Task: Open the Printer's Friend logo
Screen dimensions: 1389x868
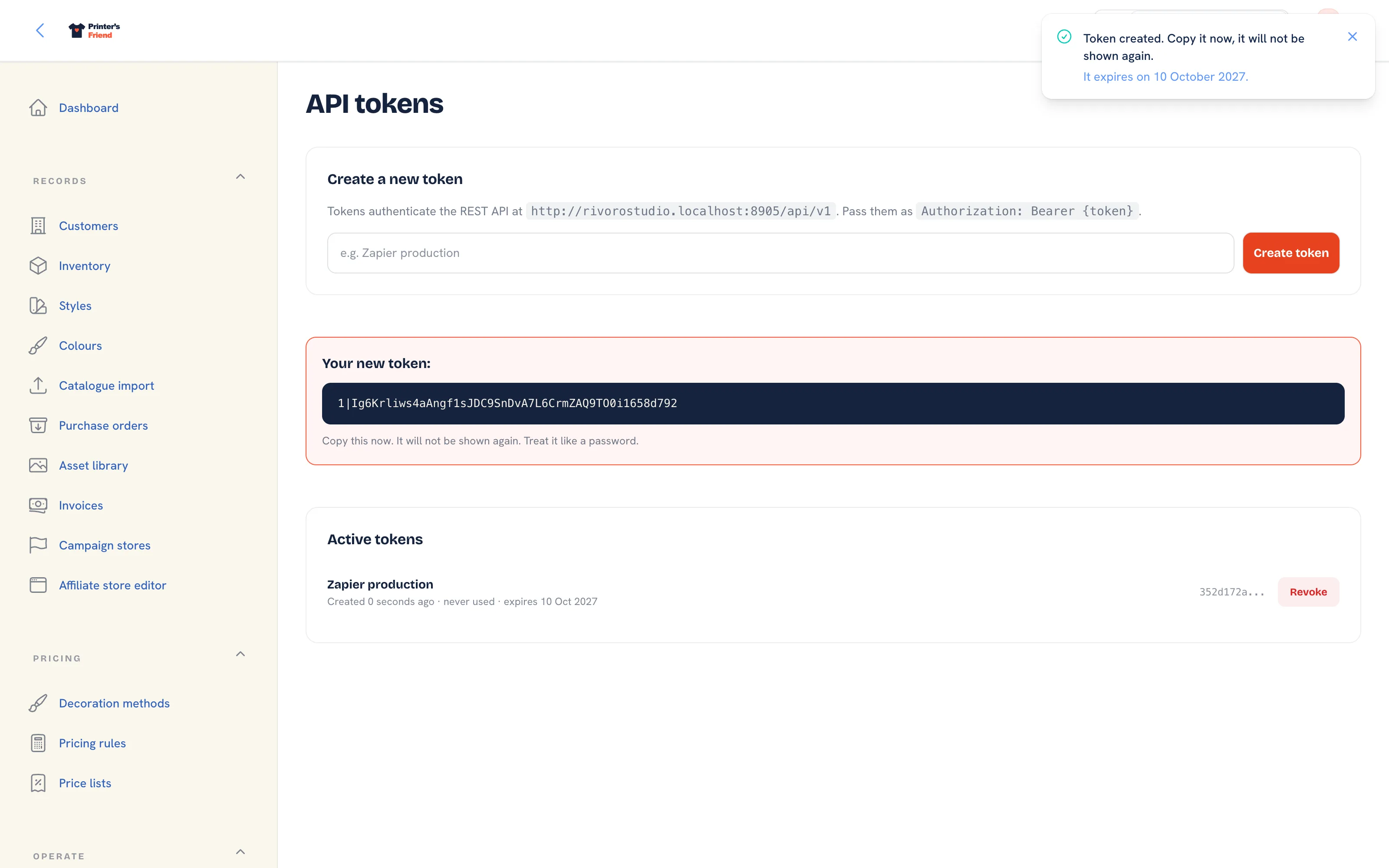Action: (x=94, y=30)
